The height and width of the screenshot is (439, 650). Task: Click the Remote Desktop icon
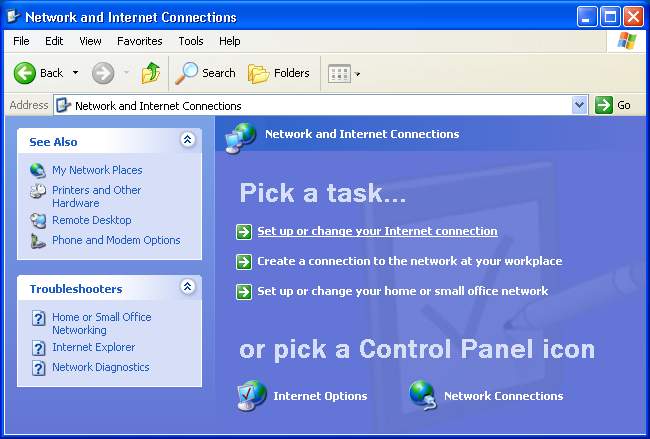click(x=38, y=221)
